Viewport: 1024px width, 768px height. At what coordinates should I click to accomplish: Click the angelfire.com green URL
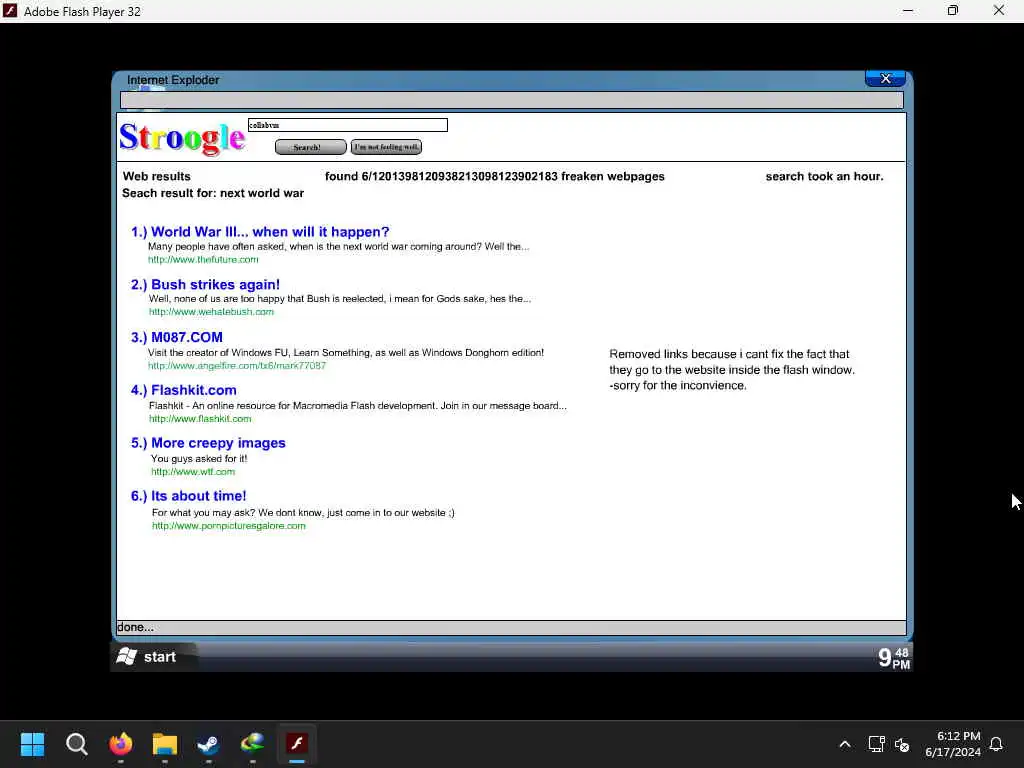pos(237,366)
